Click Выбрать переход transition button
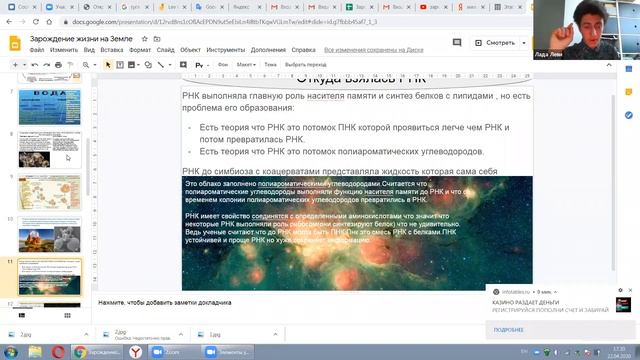The width and height of the screenshot is (640, 360). point(306,65)
